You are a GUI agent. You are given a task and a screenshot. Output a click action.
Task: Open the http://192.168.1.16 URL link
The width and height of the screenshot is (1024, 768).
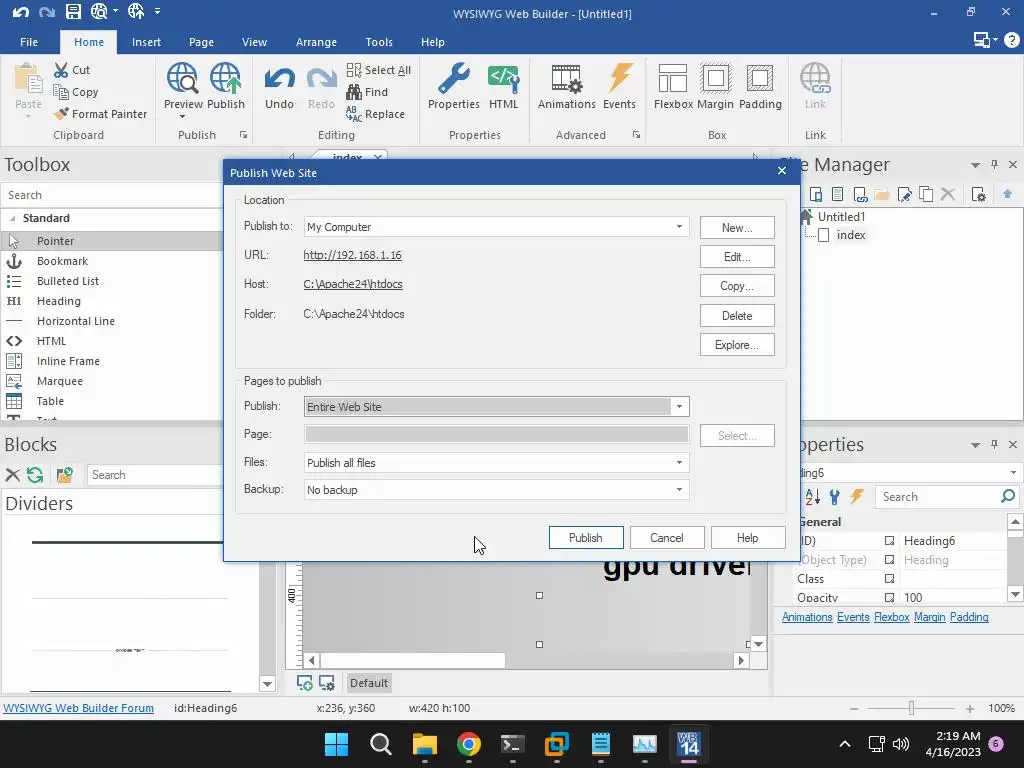click(x=352, y=255)
